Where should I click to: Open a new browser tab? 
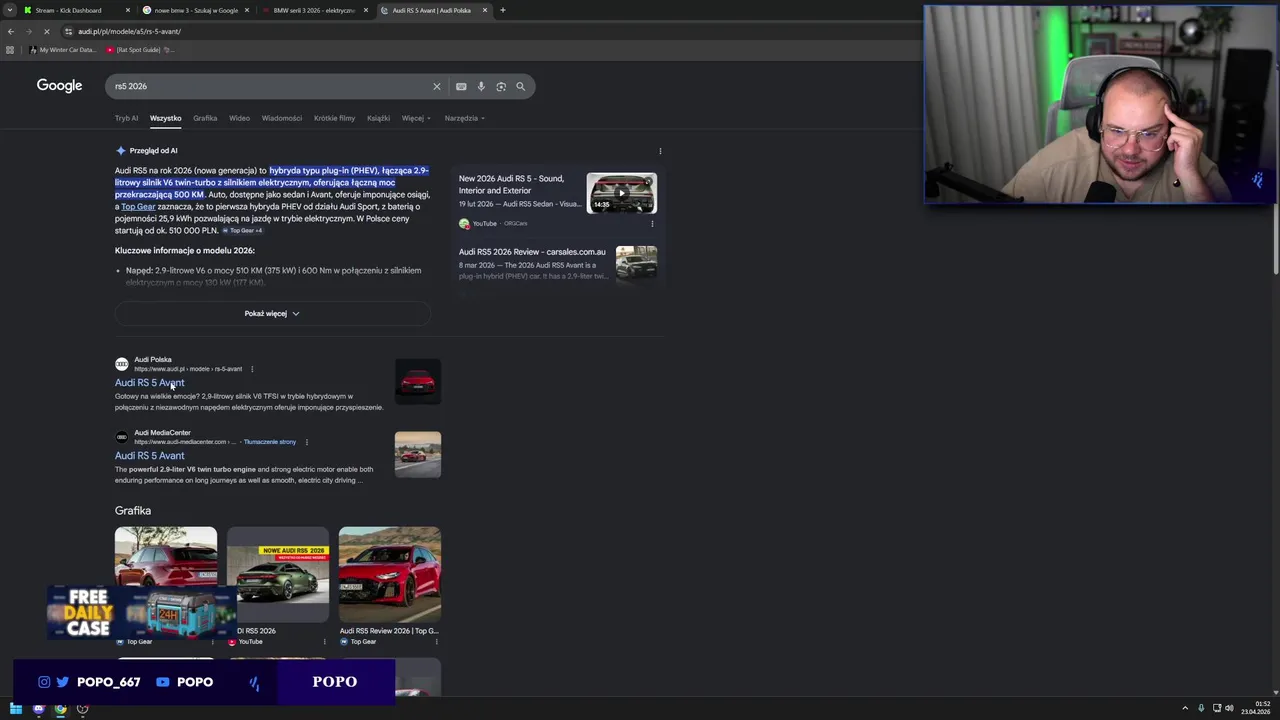coord(502,10)
